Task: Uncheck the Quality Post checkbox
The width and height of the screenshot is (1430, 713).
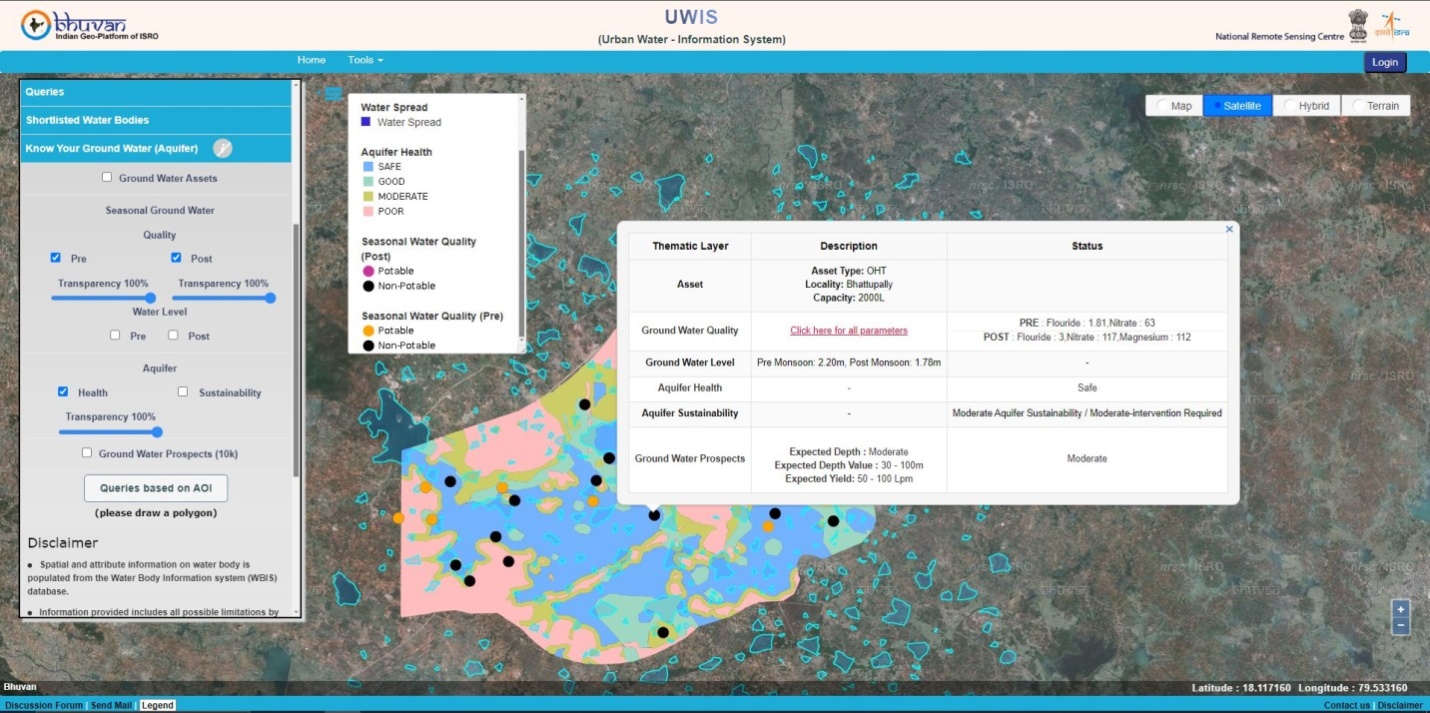Action: (x=176, y=258)
